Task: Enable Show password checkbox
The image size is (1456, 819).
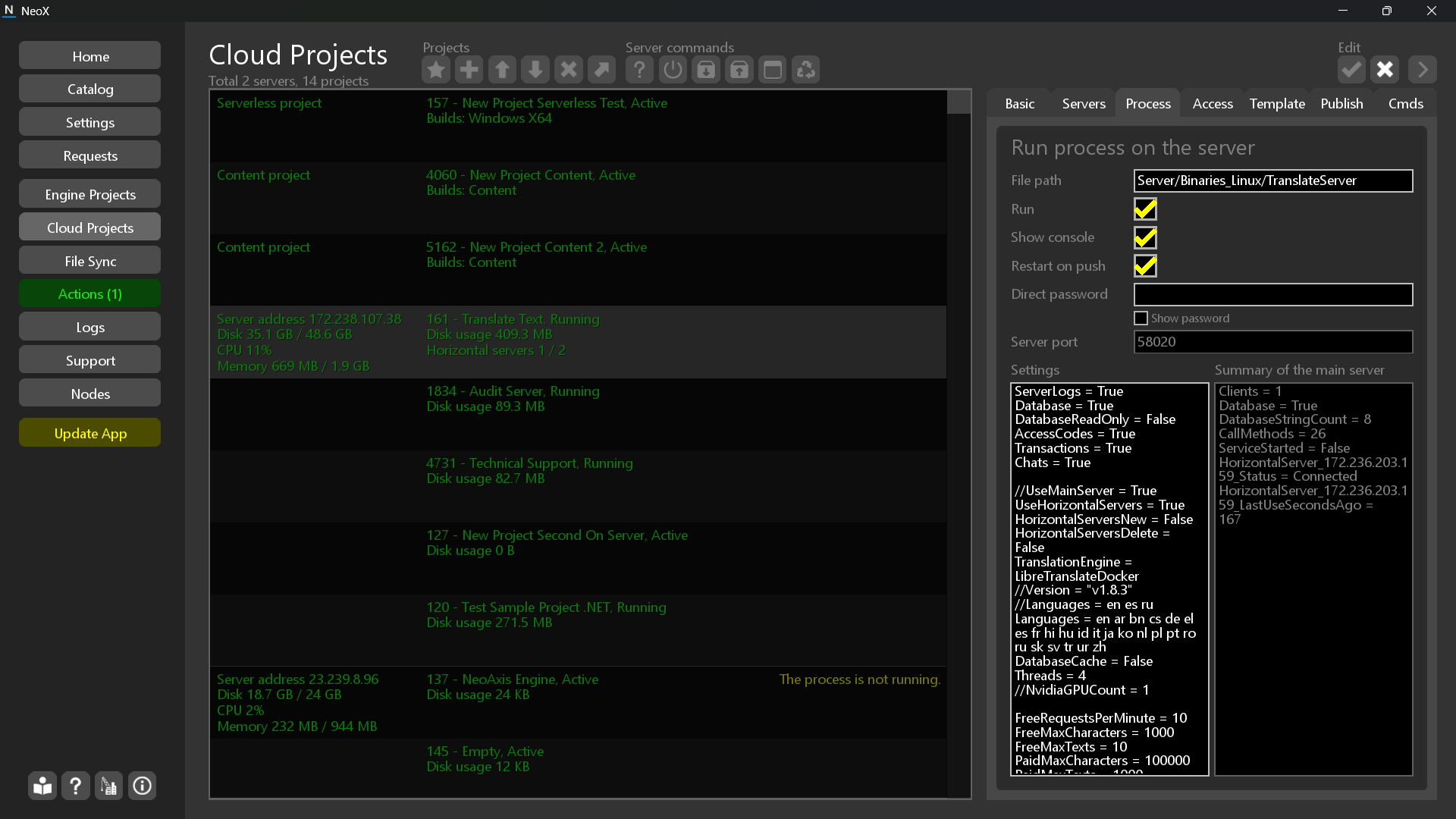Action: 1141,318
